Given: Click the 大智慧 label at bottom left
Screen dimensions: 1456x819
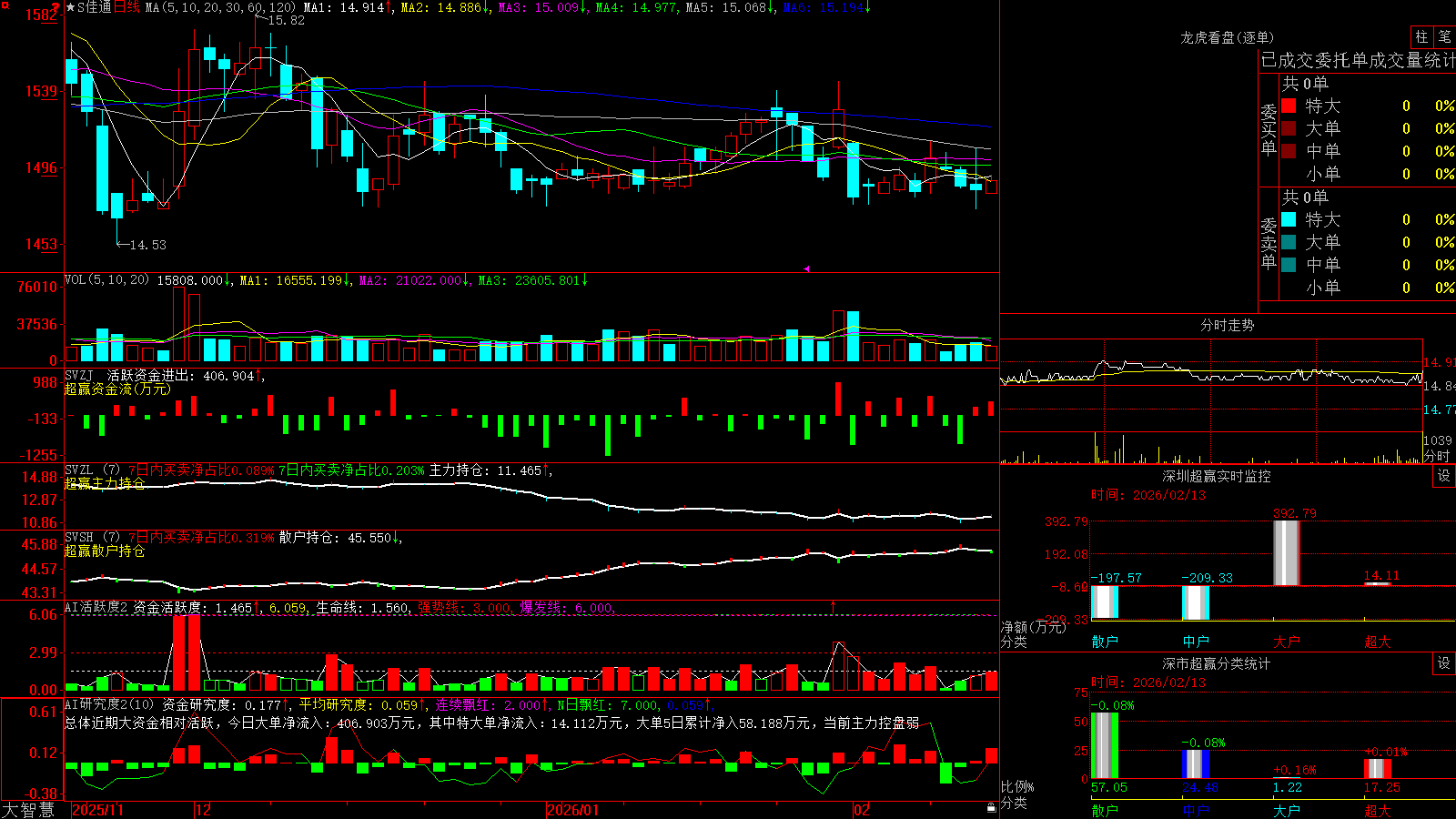Looking at the screenshot, I should (x=28, y=809).
